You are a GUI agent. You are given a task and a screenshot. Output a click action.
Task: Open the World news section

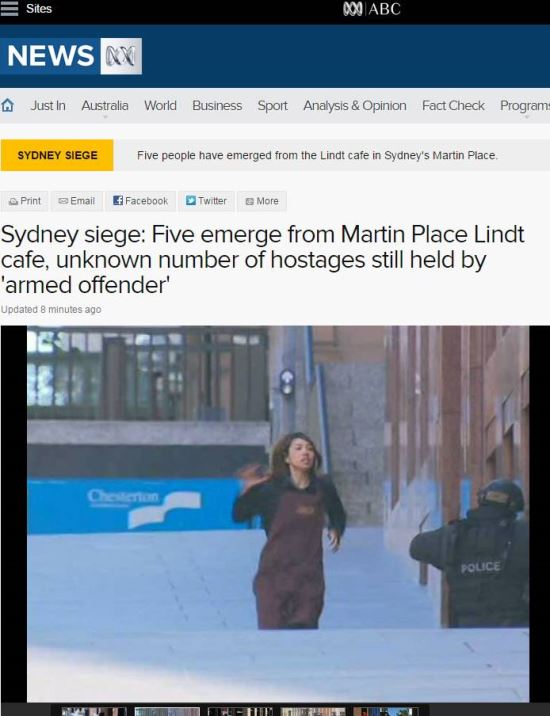point(160,105)
